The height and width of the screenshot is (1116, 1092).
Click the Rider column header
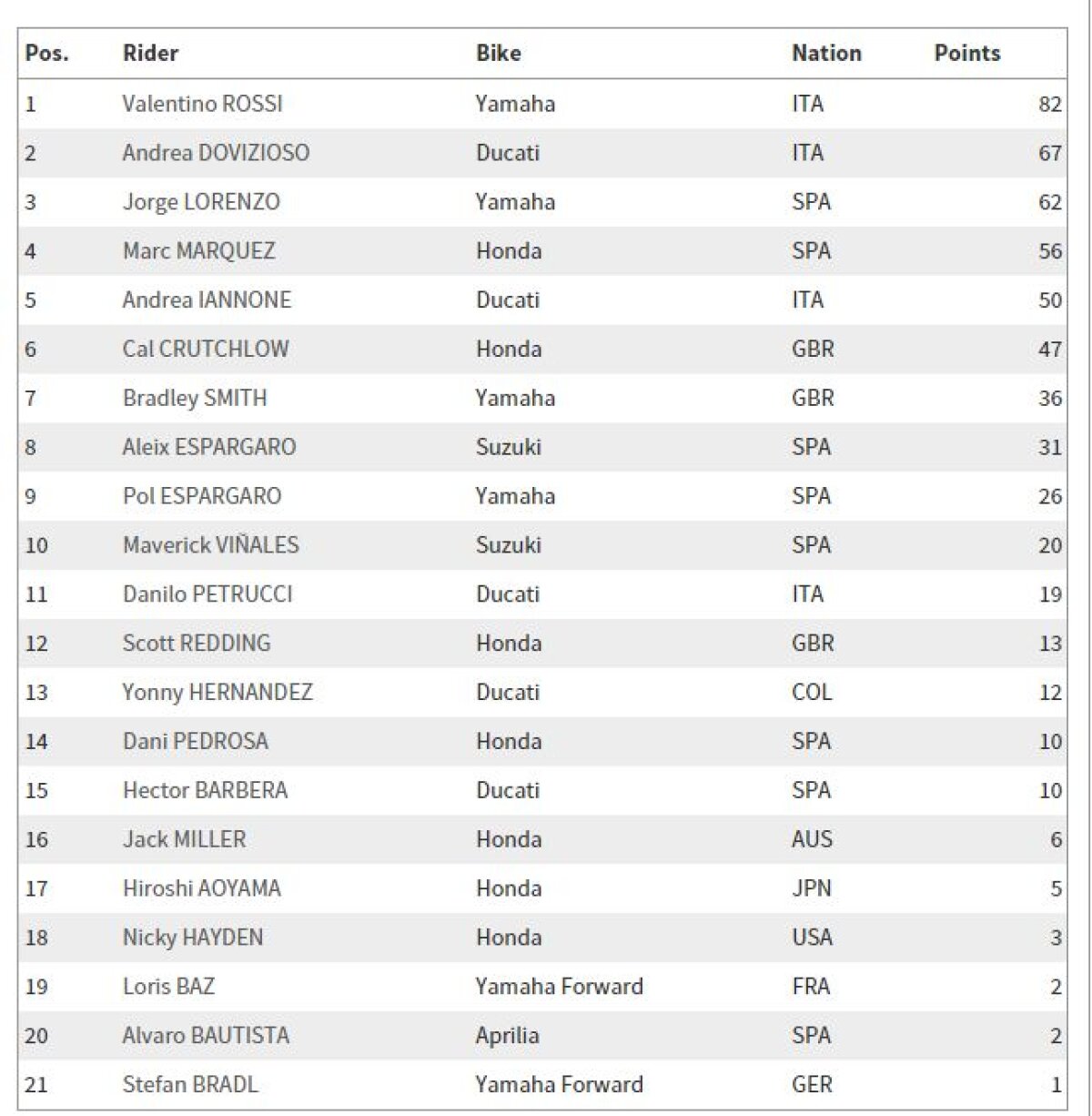point(150,53)
